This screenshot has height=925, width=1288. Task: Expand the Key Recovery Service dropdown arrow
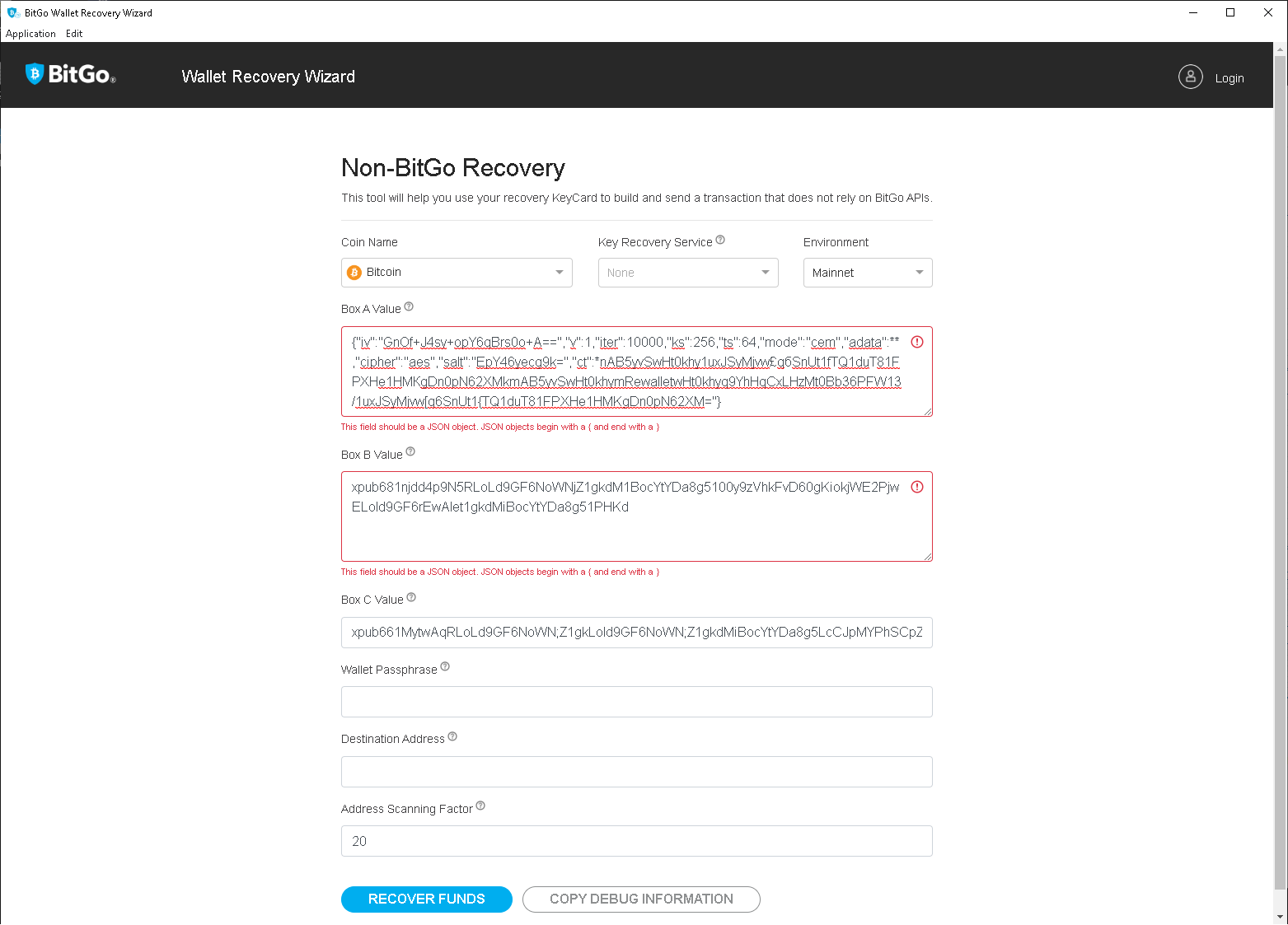(x=766, y=272)
